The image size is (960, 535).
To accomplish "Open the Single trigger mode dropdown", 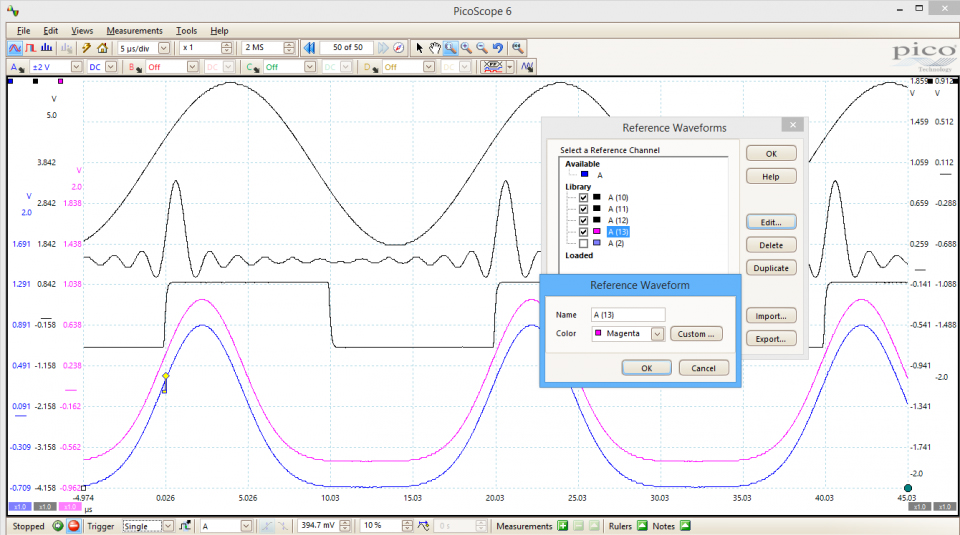I will (167, 526).
